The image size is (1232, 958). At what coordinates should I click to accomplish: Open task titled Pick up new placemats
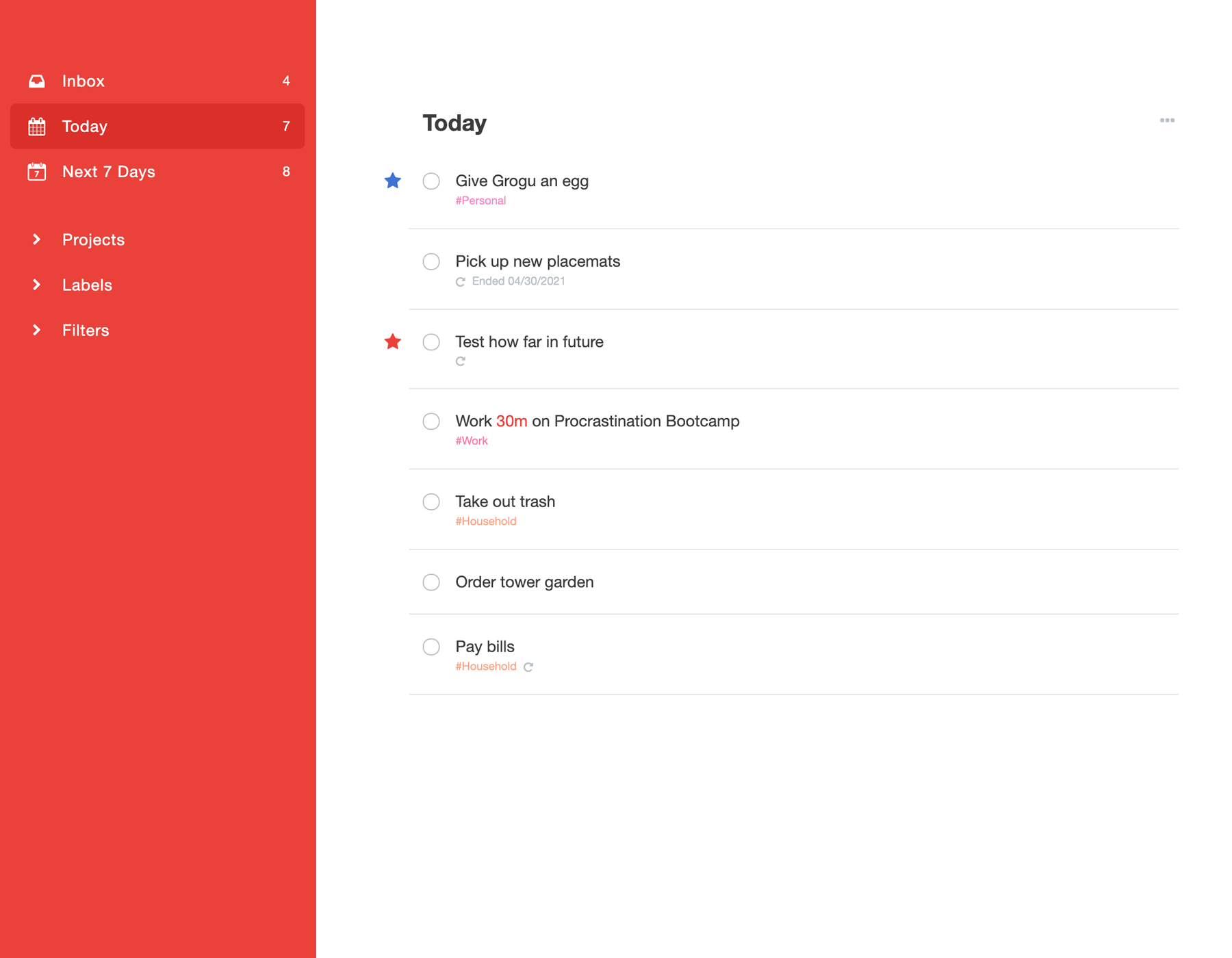538,261
